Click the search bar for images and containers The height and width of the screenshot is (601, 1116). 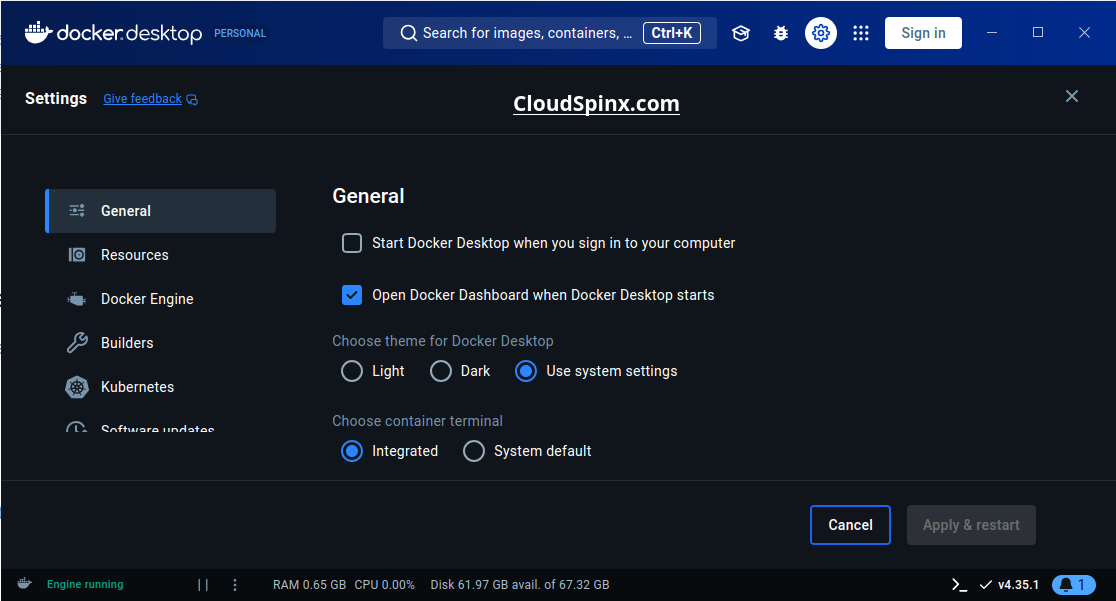tap(530, 32)
